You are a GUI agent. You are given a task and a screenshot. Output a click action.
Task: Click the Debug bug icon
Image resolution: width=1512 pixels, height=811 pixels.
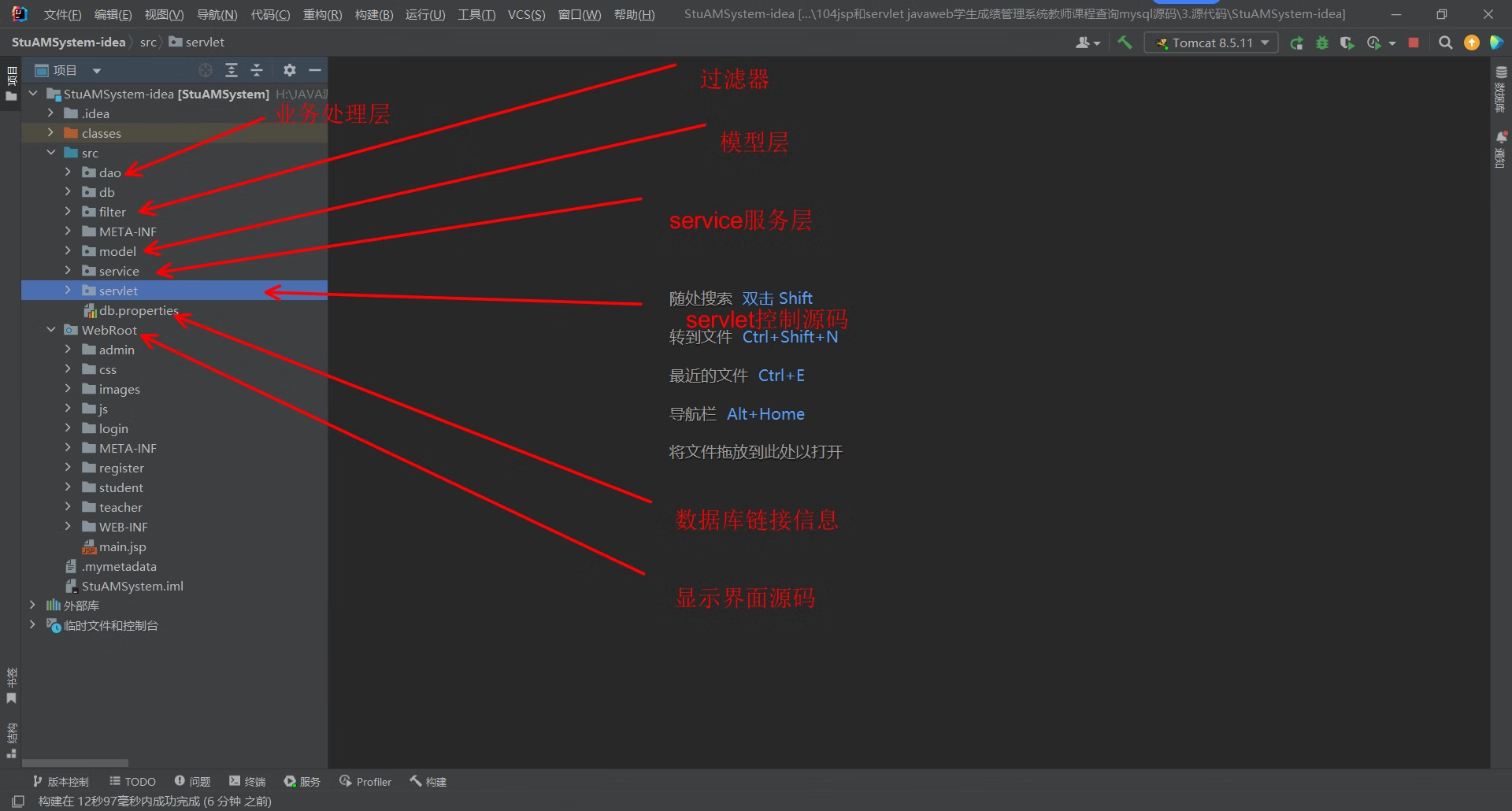pyautogui.click(x=1322, y=43)
